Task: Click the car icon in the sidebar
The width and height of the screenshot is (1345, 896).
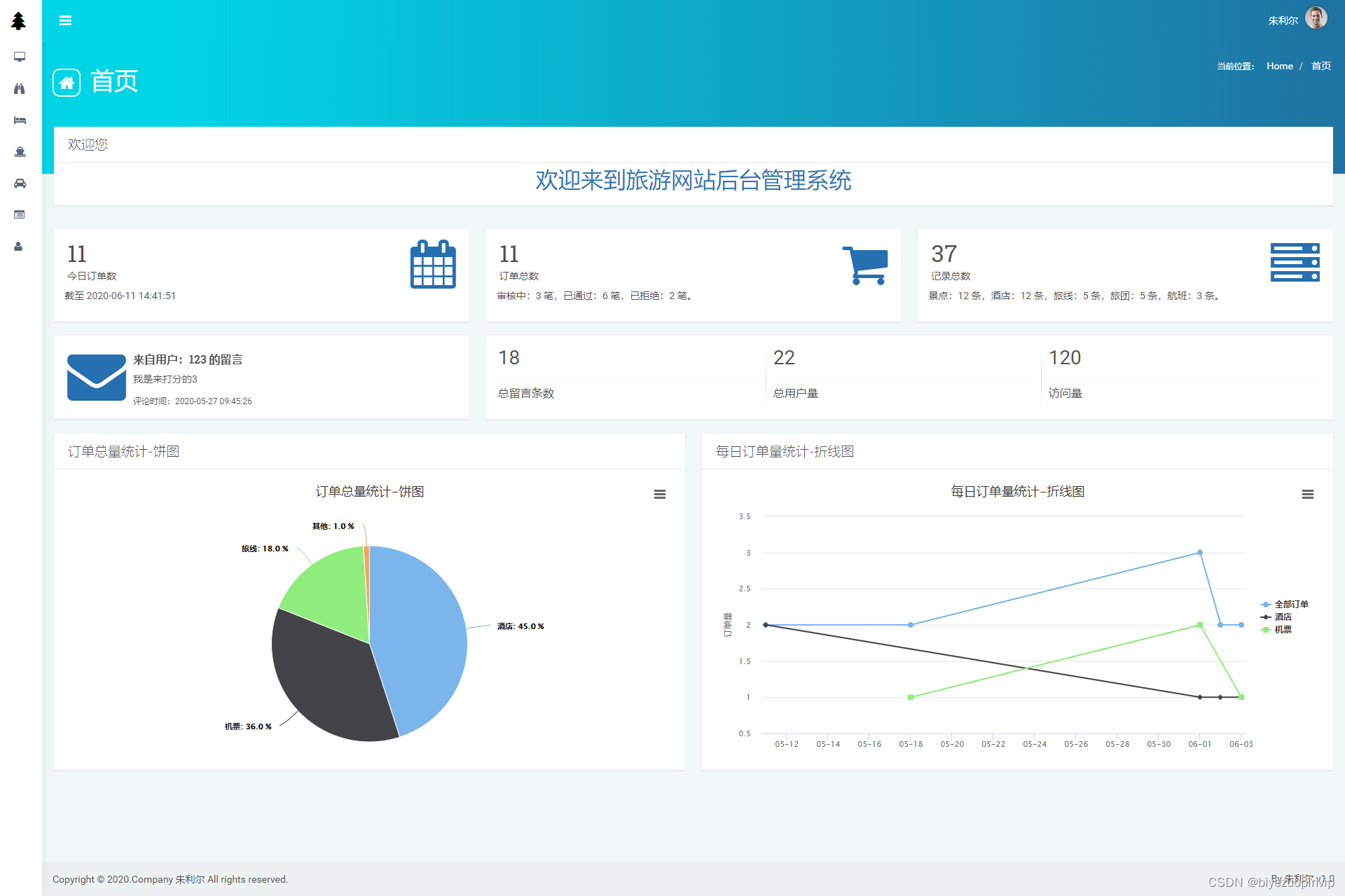Action: click(x=19, y=184)
